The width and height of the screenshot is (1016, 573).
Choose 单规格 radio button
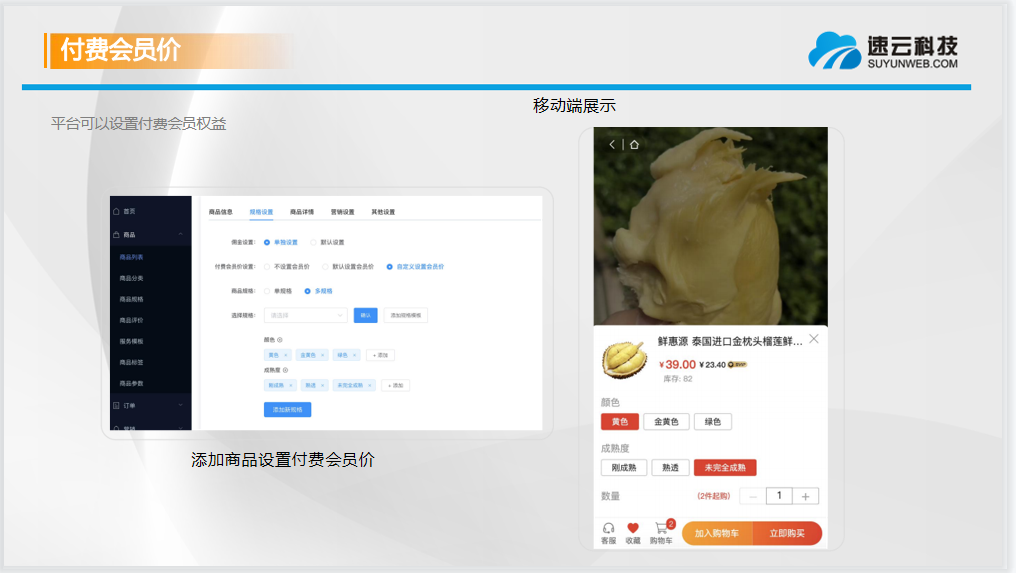tap(267, 291)
